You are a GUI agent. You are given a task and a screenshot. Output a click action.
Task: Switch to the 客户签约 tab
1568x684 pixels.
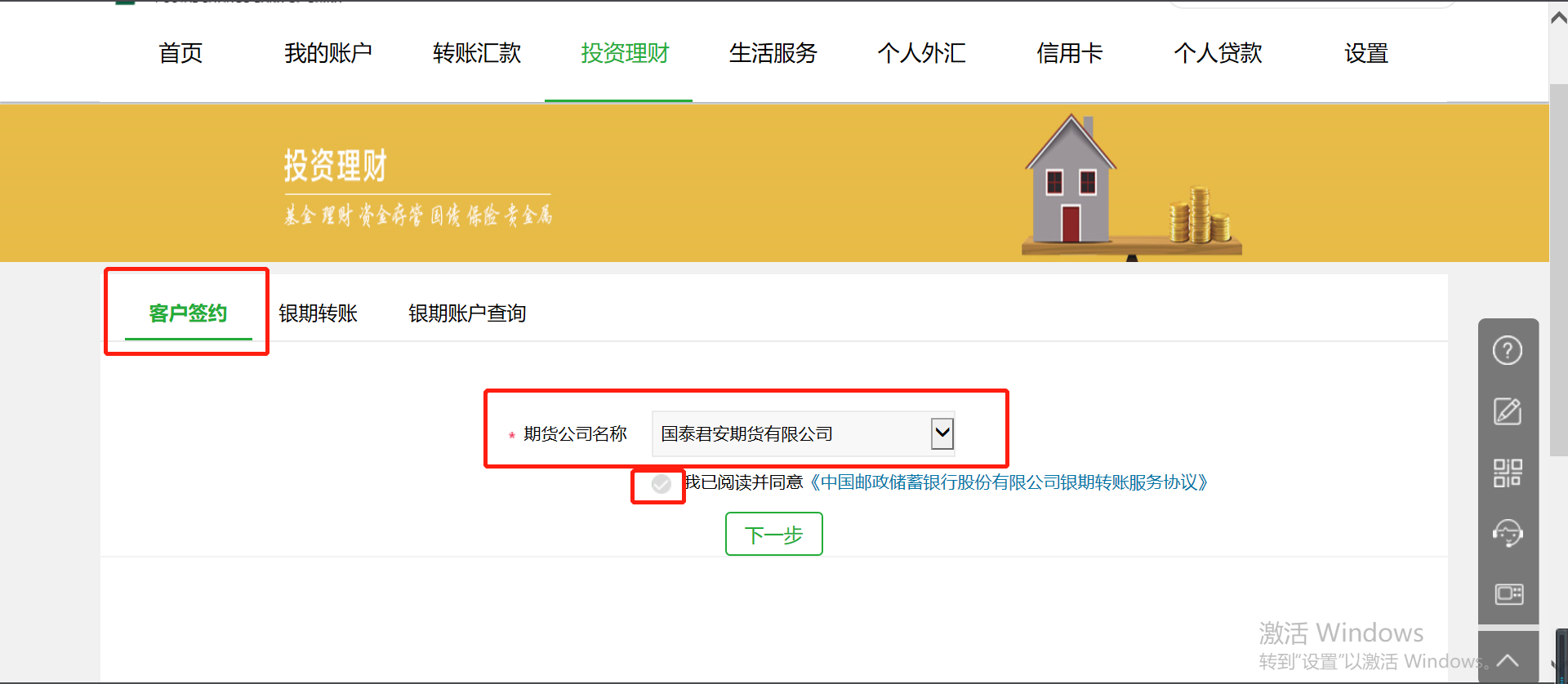[188, 313]
